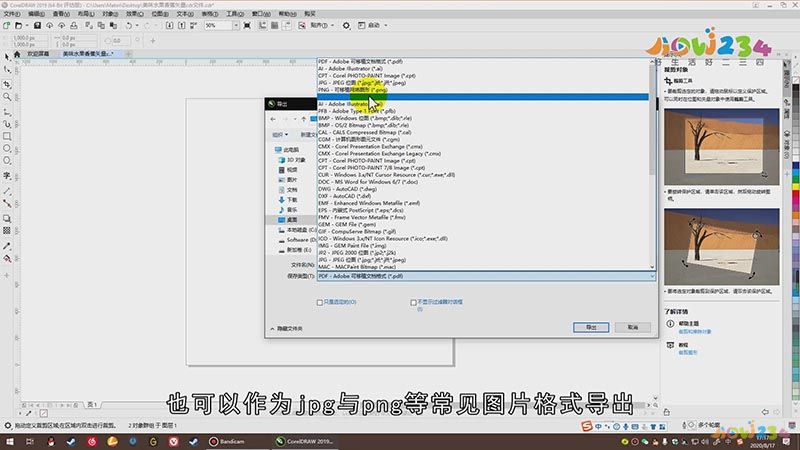This screenshot has height=450, width=800.
Task: Open the 编辑 Edit menu
Action: (x=36, y=14)
